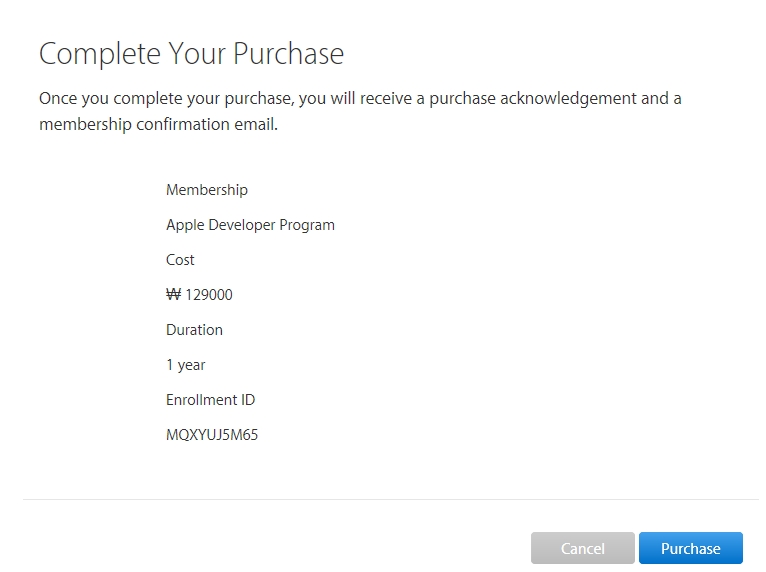Click the word Developer in membership value
This screenshot has height=572, width=766.
[242, 225]
